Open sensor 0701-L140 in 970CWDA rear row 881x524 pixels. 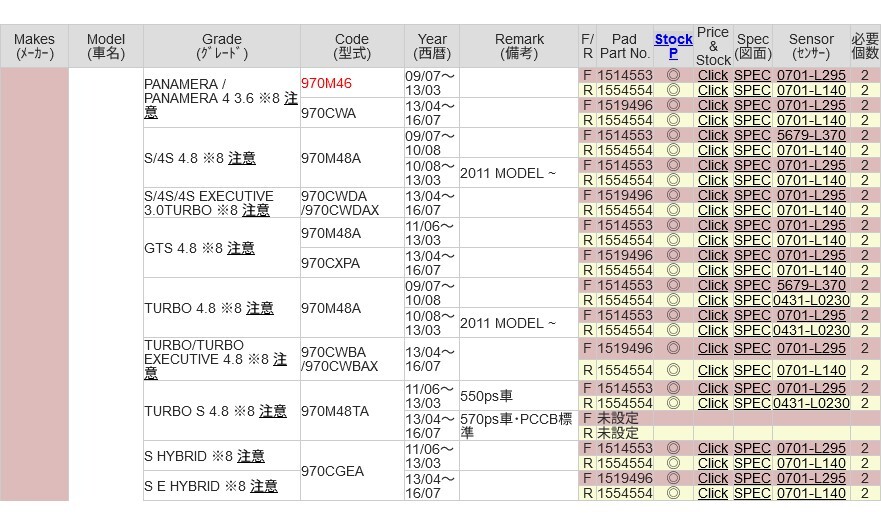click(x=811, y=210)
